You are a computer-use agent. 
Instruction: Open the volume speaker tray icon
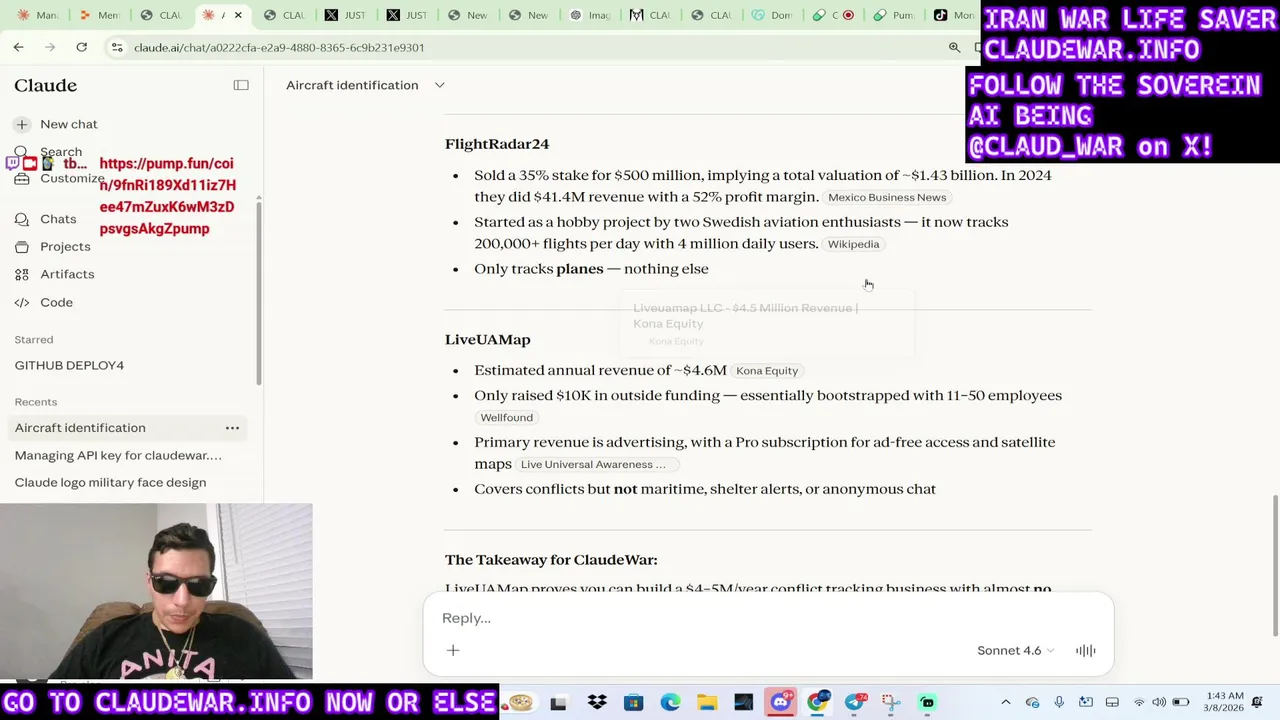tap(1158, 703)
